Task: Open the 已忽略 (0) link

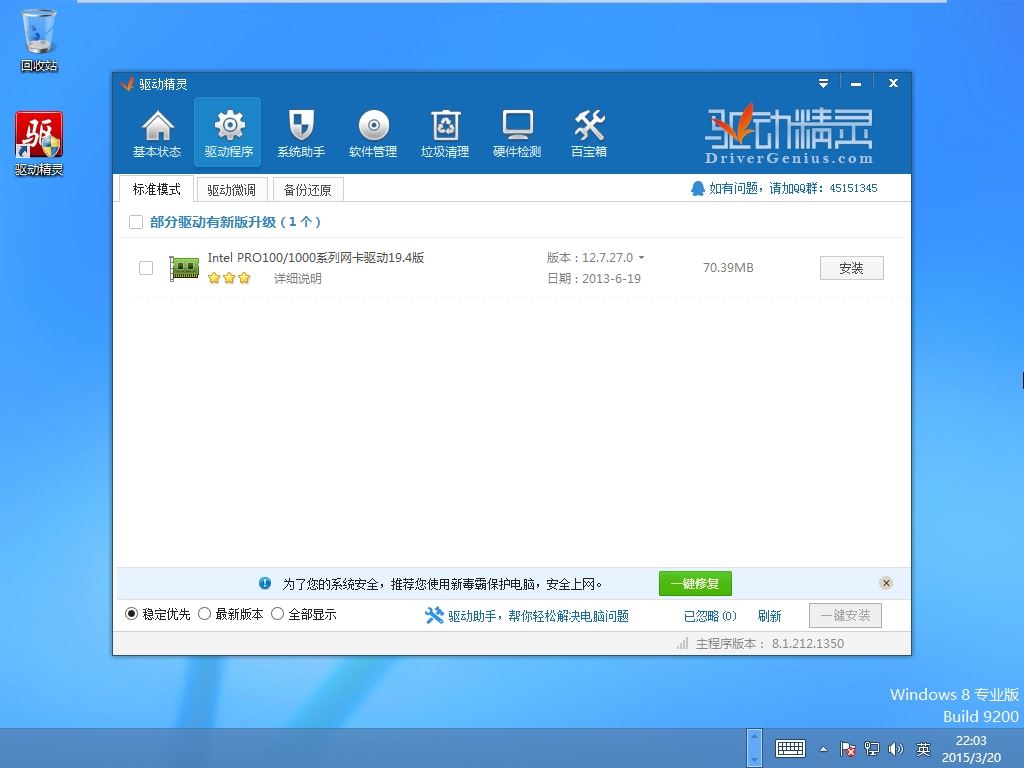Action: point(710,616)
